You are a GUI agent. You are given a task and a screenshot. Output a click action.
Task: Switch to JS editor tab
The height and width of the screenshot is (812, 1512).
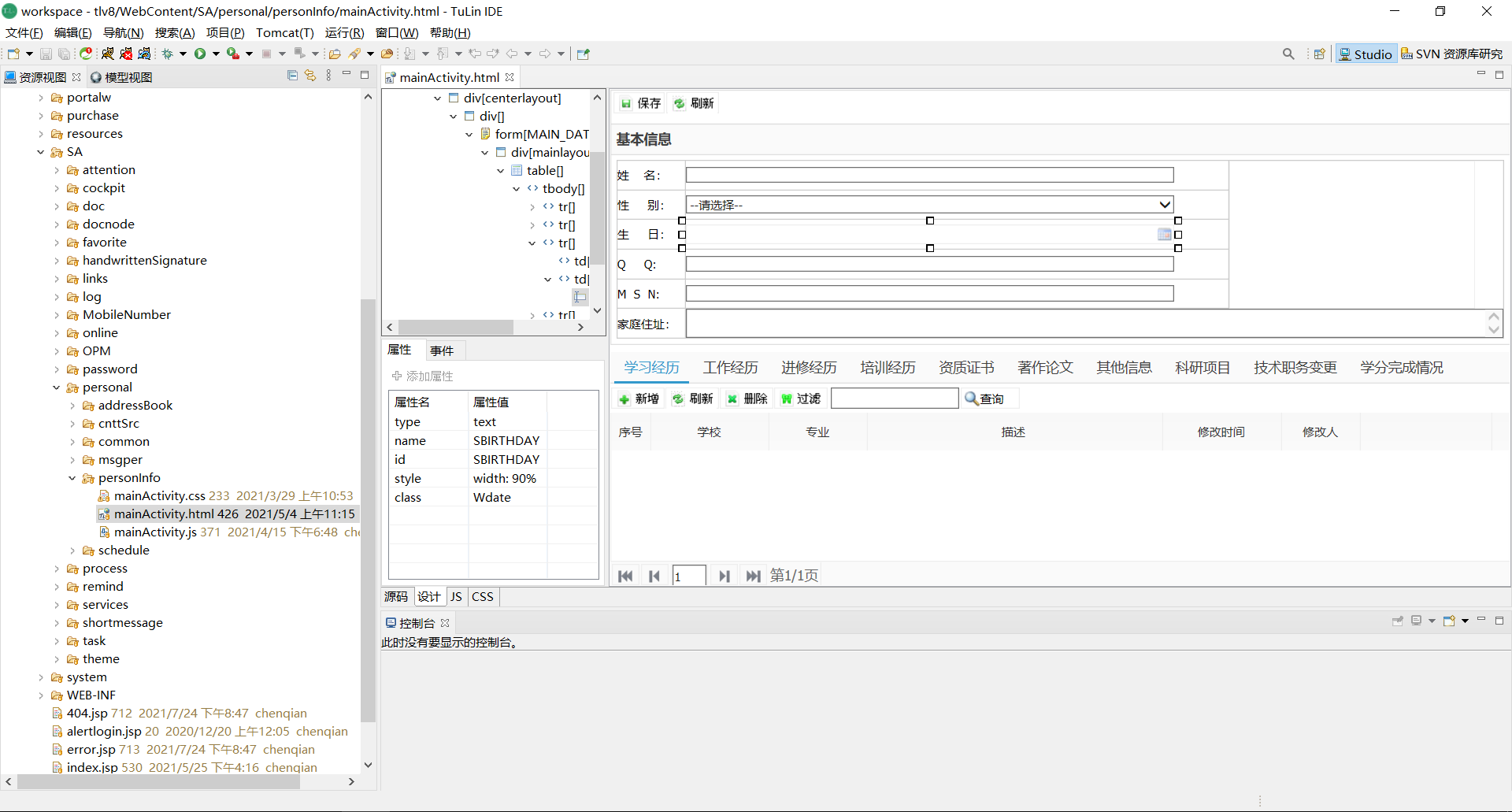[456, 597]
